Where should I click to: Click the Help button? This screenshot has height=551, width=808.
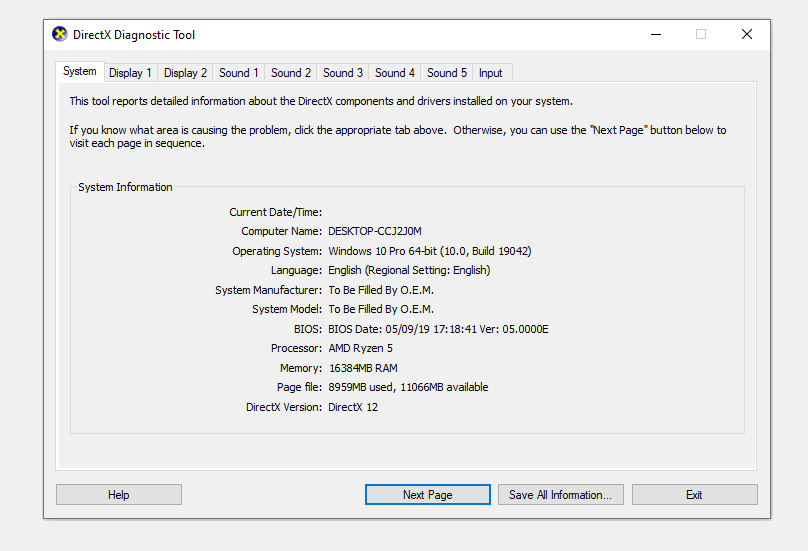[119, 495]
